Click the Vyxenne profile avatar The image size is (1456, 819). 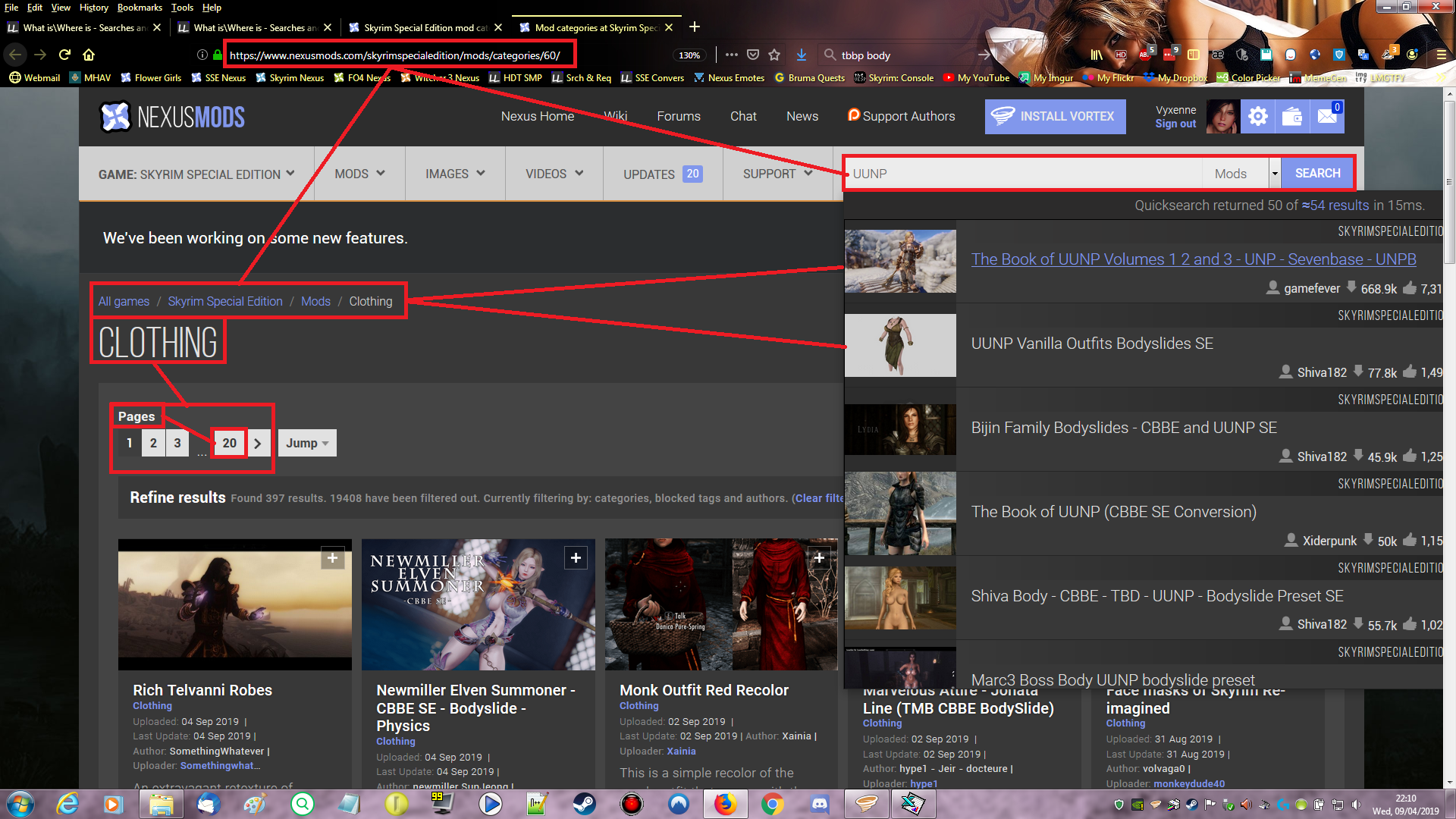tap(1222, 117)
